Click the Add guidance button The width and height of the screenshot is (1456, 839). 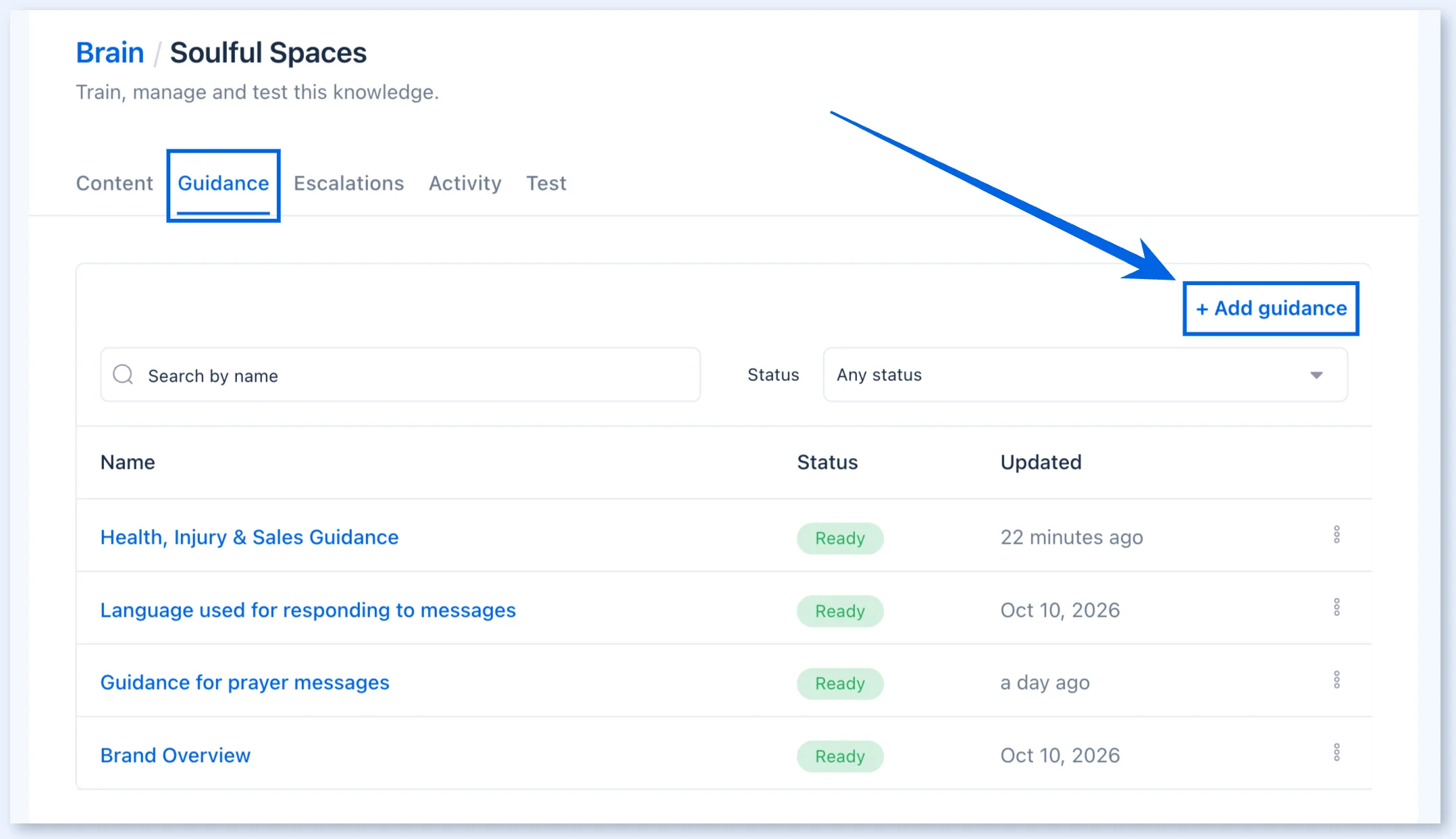[1271, 308]
